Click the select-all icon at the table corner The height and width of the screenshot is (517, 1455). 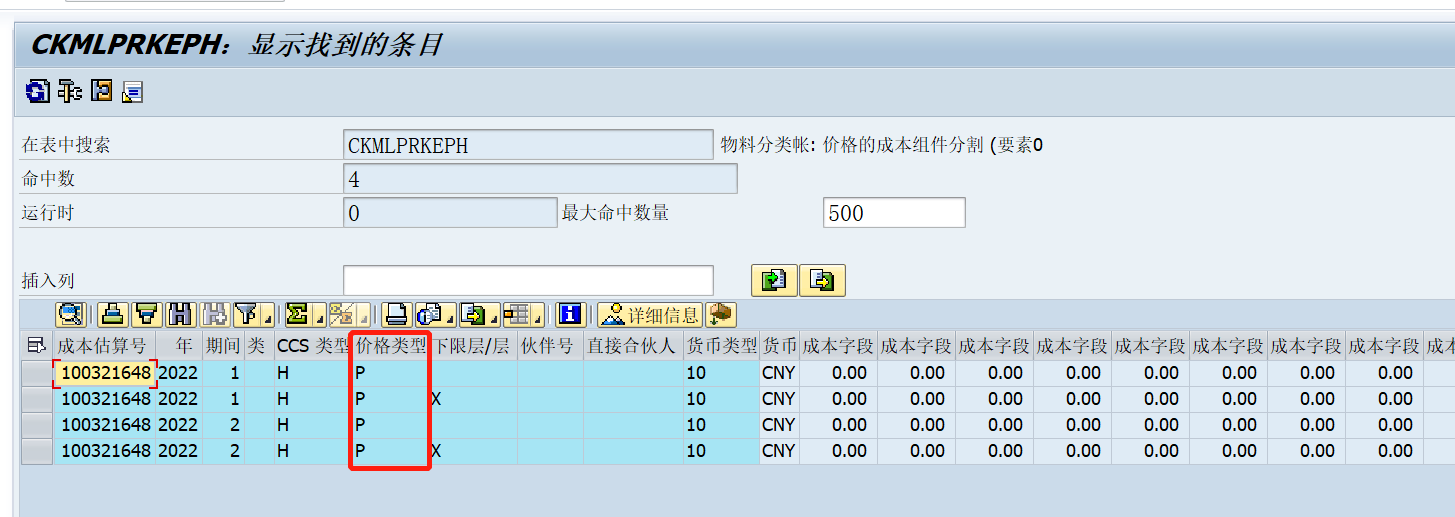37,346
